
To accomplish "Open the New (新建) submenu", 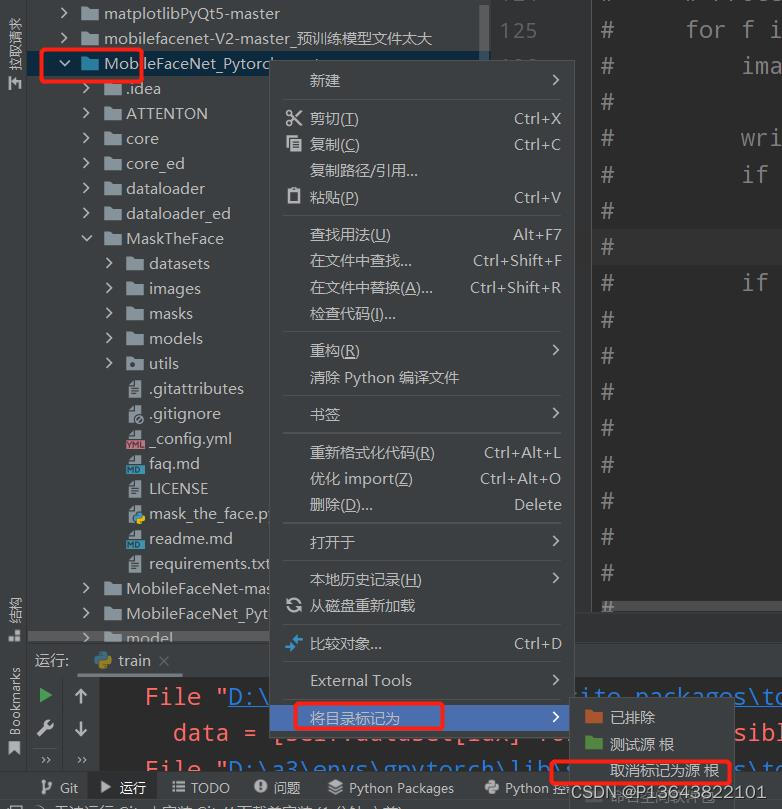I will point(422,80).
